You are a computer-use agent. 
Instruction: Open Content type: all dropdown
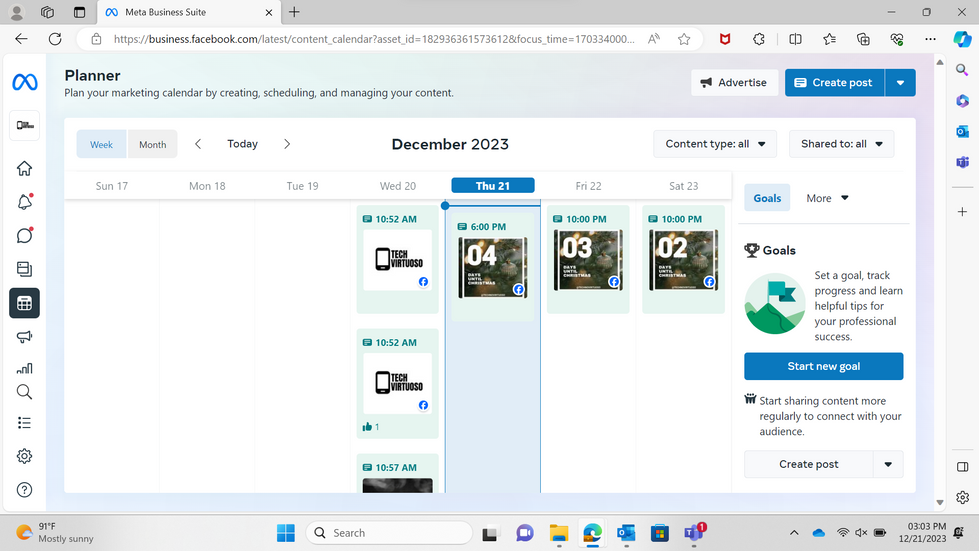(x=715, y=144)
